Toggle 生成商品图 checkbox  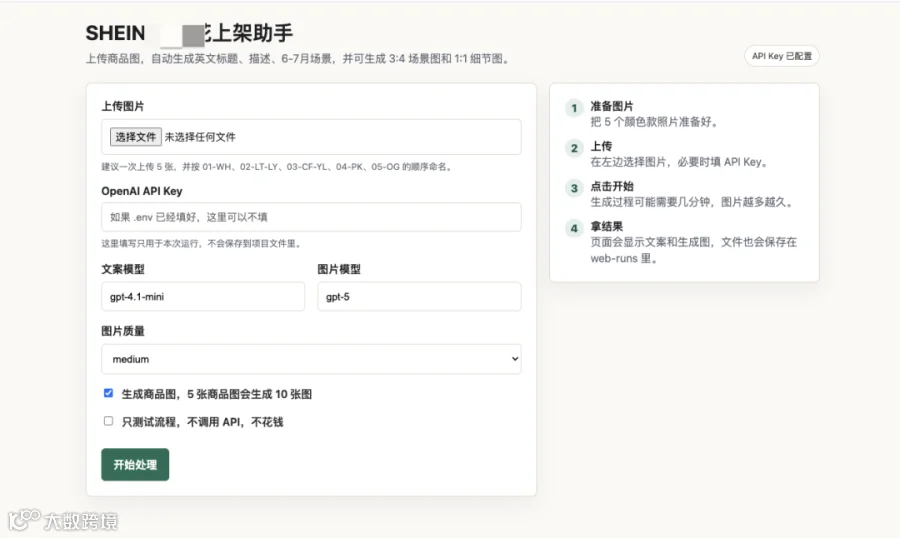(x=108, y=393)
